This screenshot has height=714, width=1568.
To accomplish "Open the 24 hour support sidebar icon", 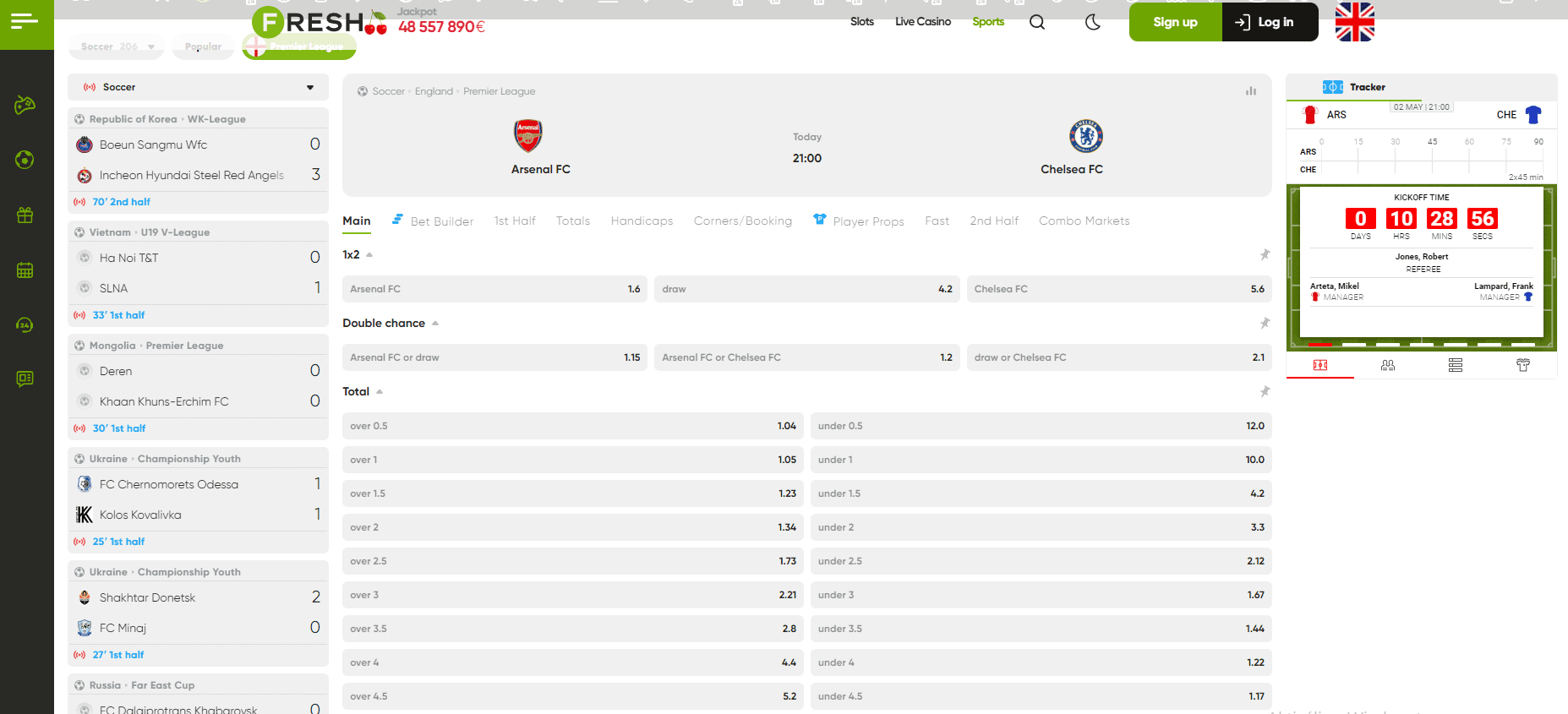I will pyautogui.click(x=25, y=324).
